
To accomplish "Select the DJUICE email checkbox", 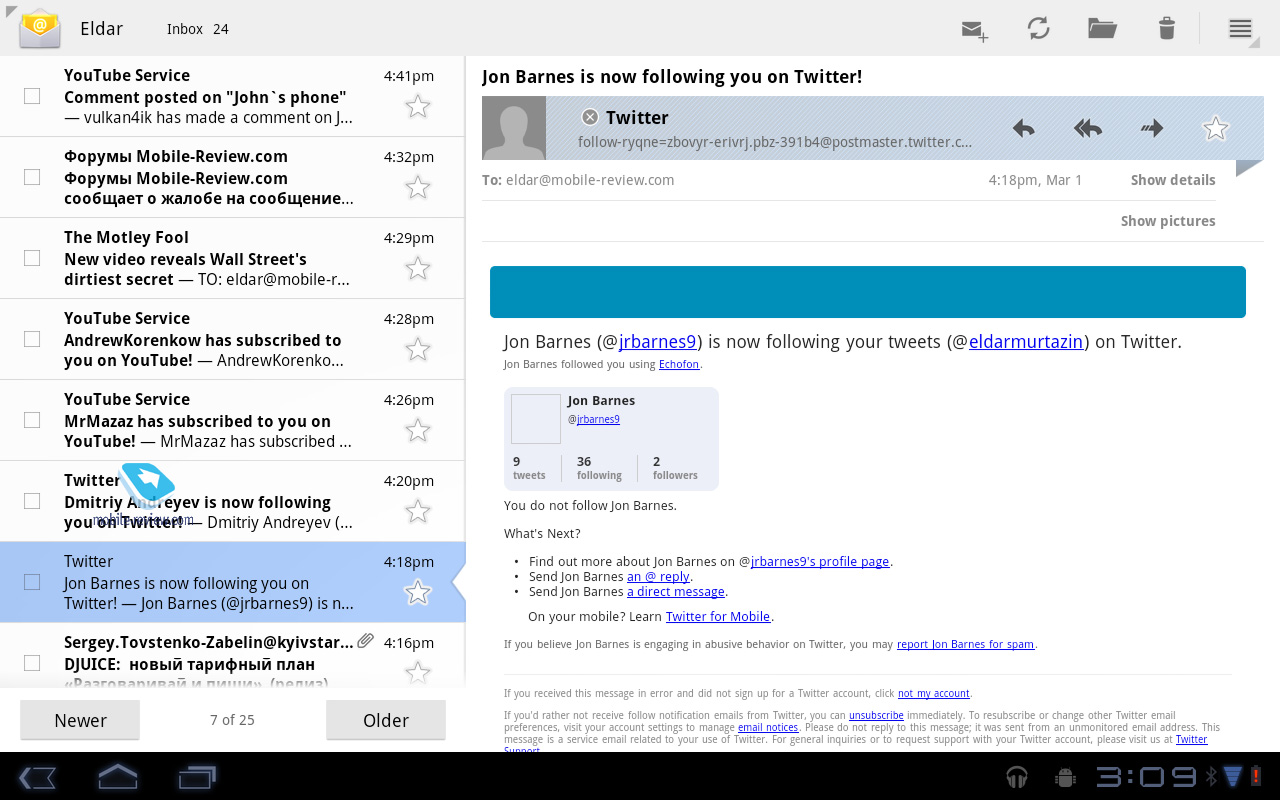I will point(32,663).
